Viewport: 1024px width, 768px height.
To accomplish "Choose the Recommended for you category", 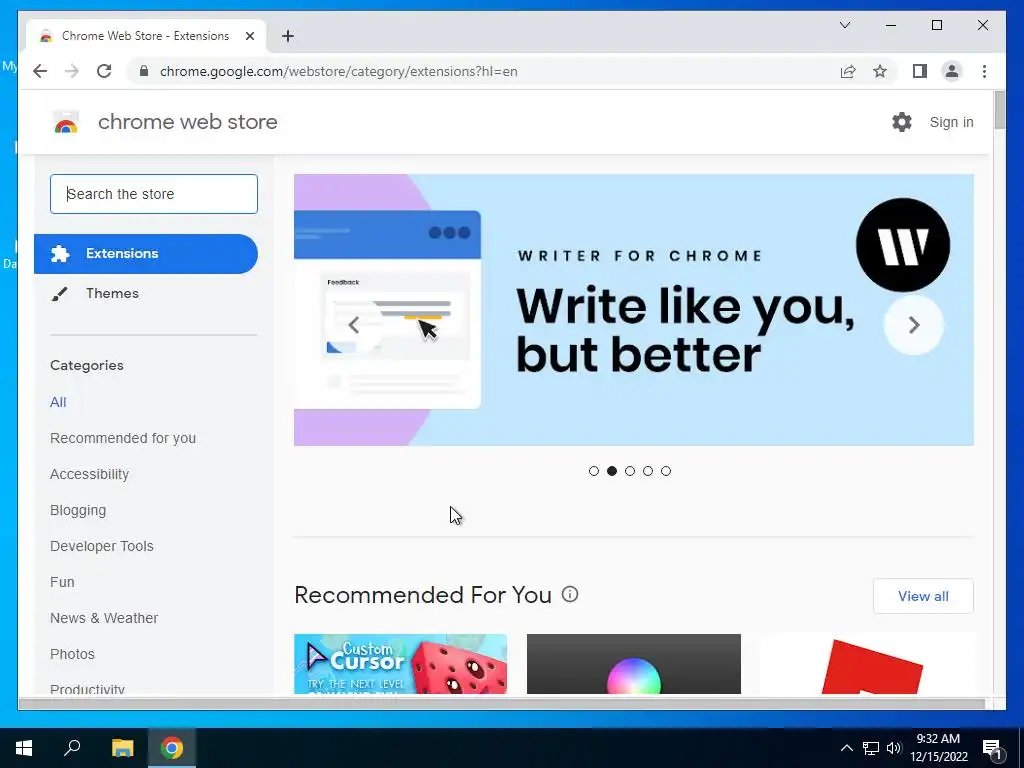I will (x=123, y=438).
